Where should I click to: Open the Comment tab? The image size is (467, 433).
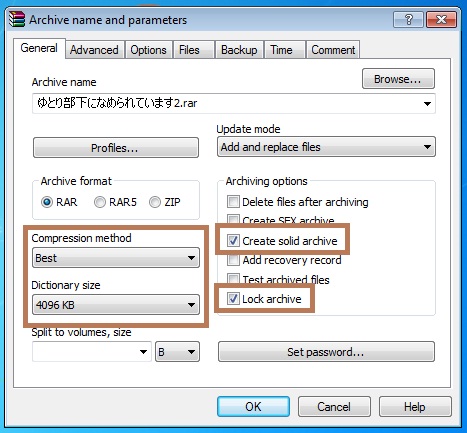click(x=333, y=50)
